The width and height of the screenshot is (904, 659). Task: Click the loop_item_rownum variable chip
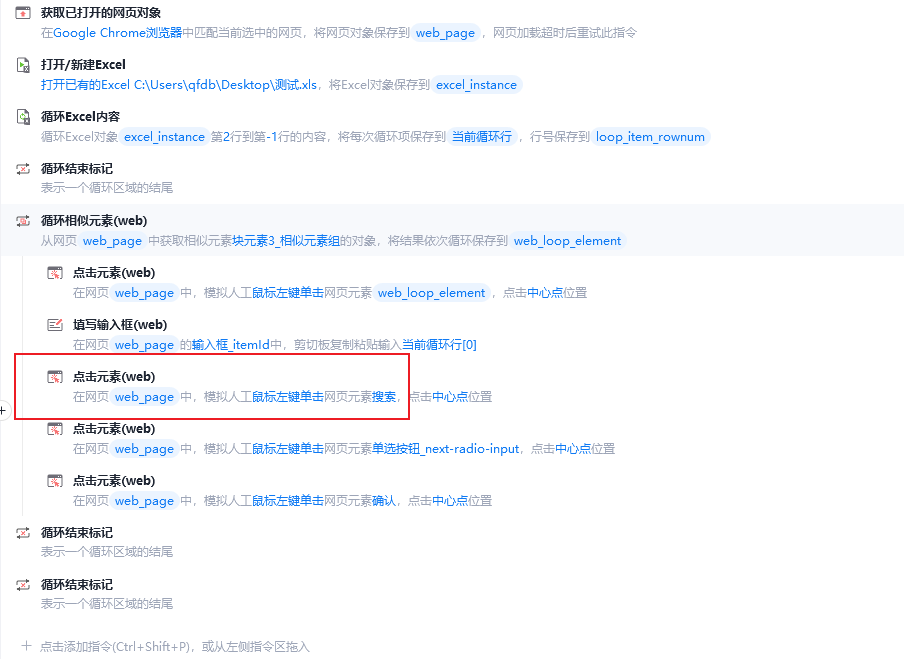point(650,137)
